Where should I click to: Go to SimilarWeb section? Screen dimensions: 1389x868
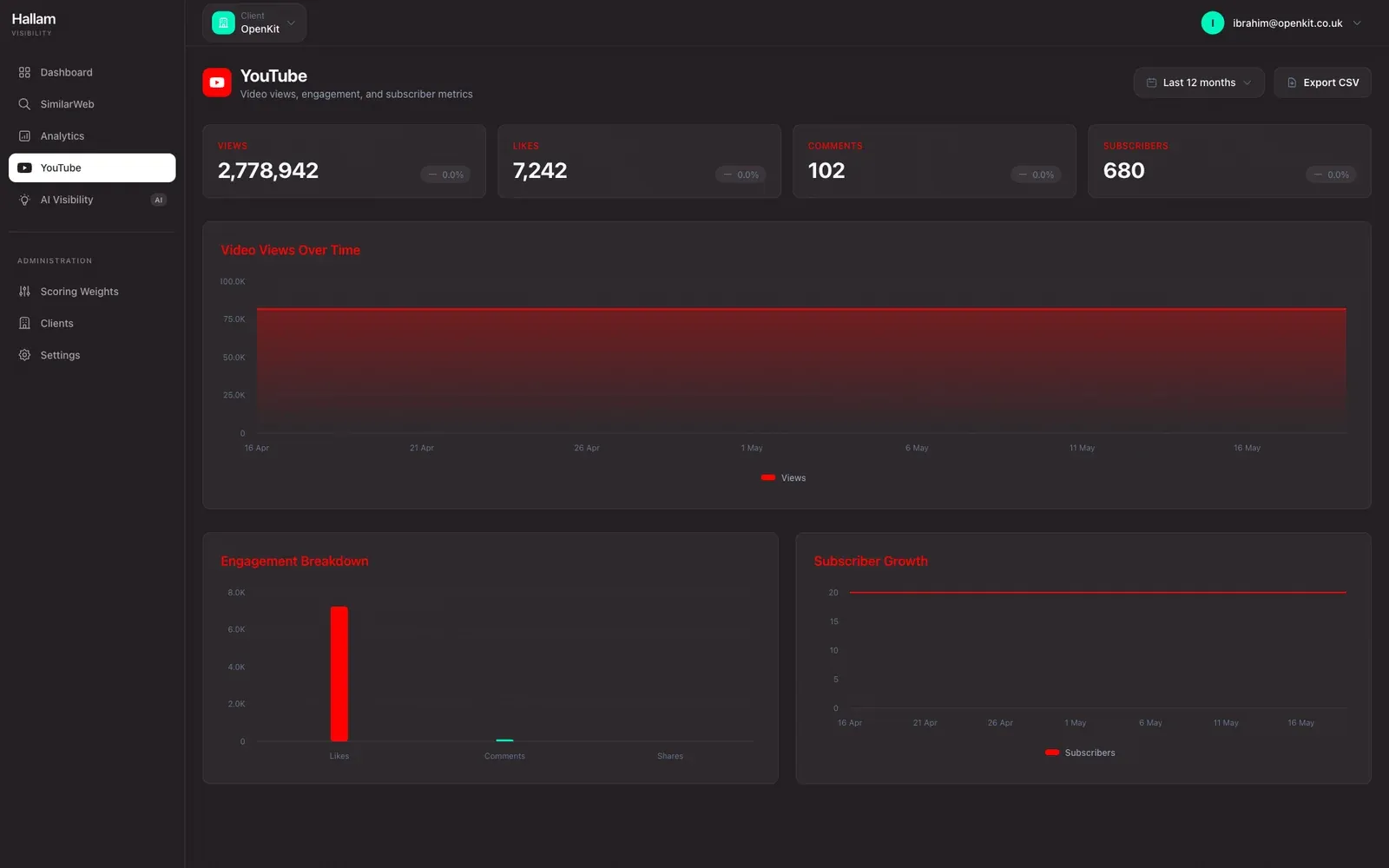92,104
